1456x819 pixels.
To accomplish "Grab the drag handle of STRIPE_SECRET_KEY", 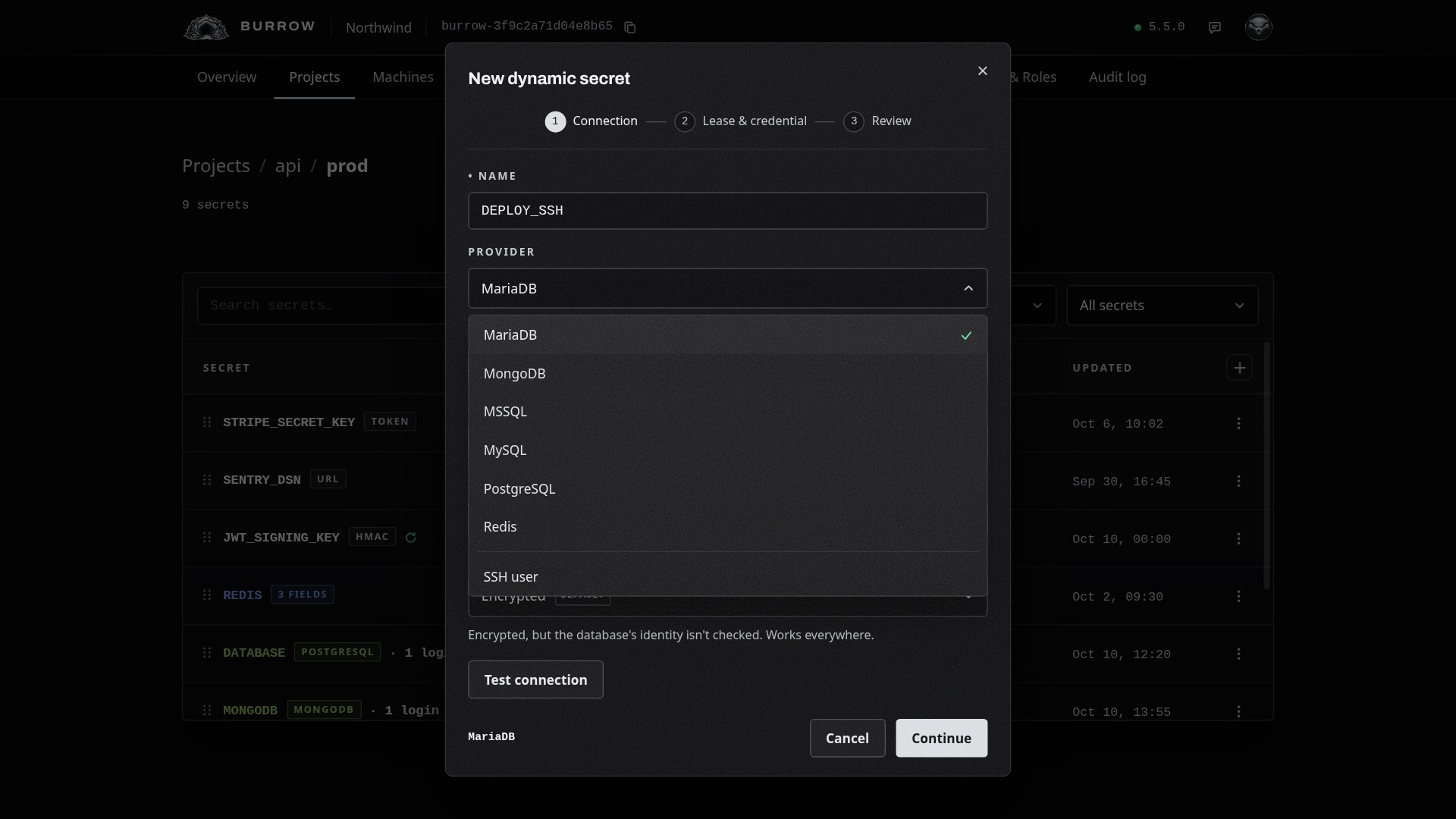I will [207, 422].
